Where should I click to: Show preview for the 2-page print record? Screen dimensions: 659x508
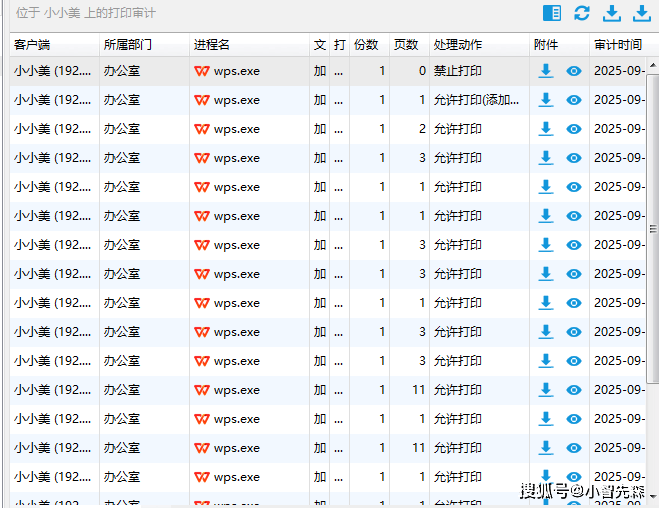point(574,129)
